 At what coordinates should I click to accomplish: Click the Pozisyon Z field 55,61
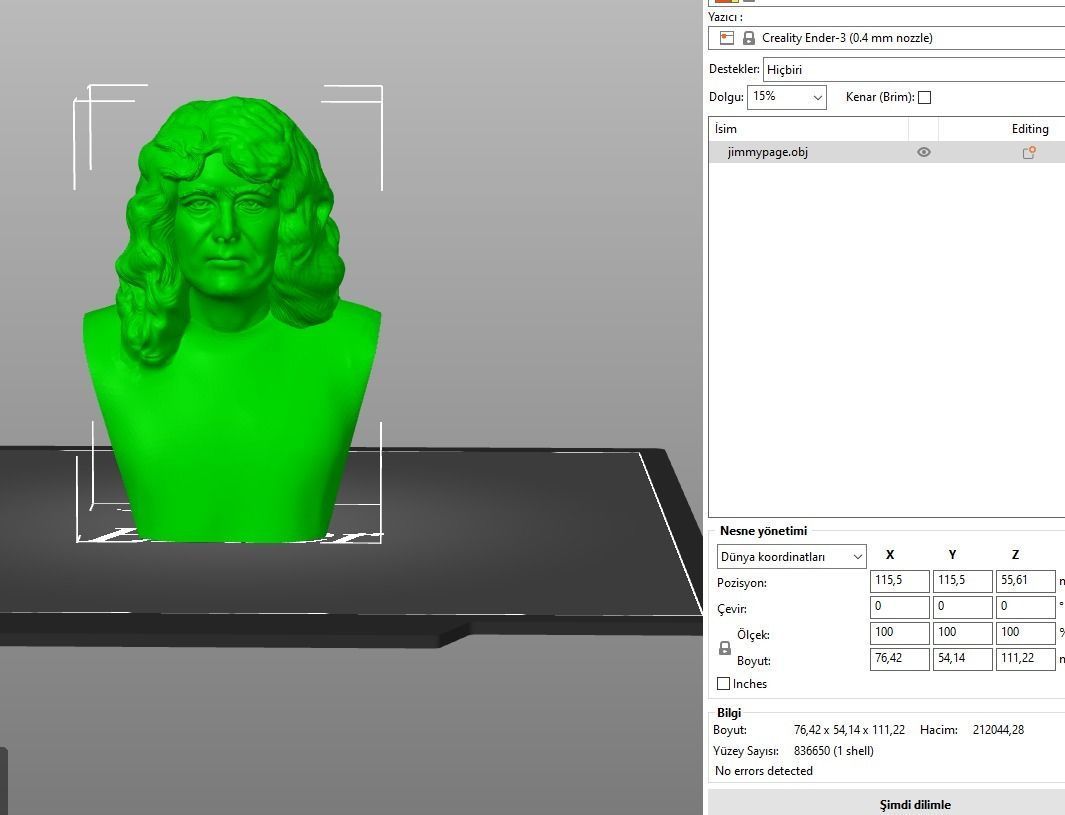(1026, 581)
